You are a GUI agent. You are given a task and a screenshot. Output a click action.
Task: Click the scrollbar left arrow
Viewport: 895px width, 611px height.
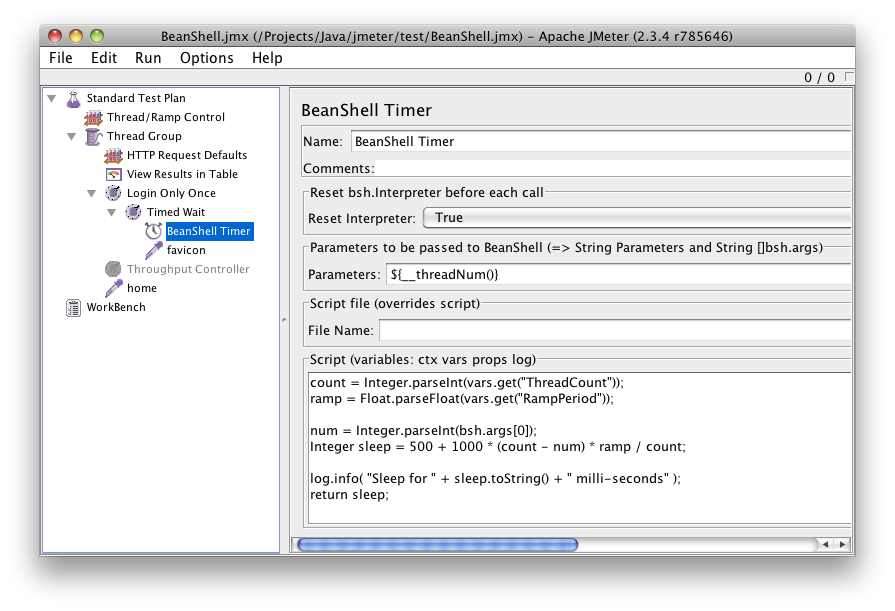[825, 545]
